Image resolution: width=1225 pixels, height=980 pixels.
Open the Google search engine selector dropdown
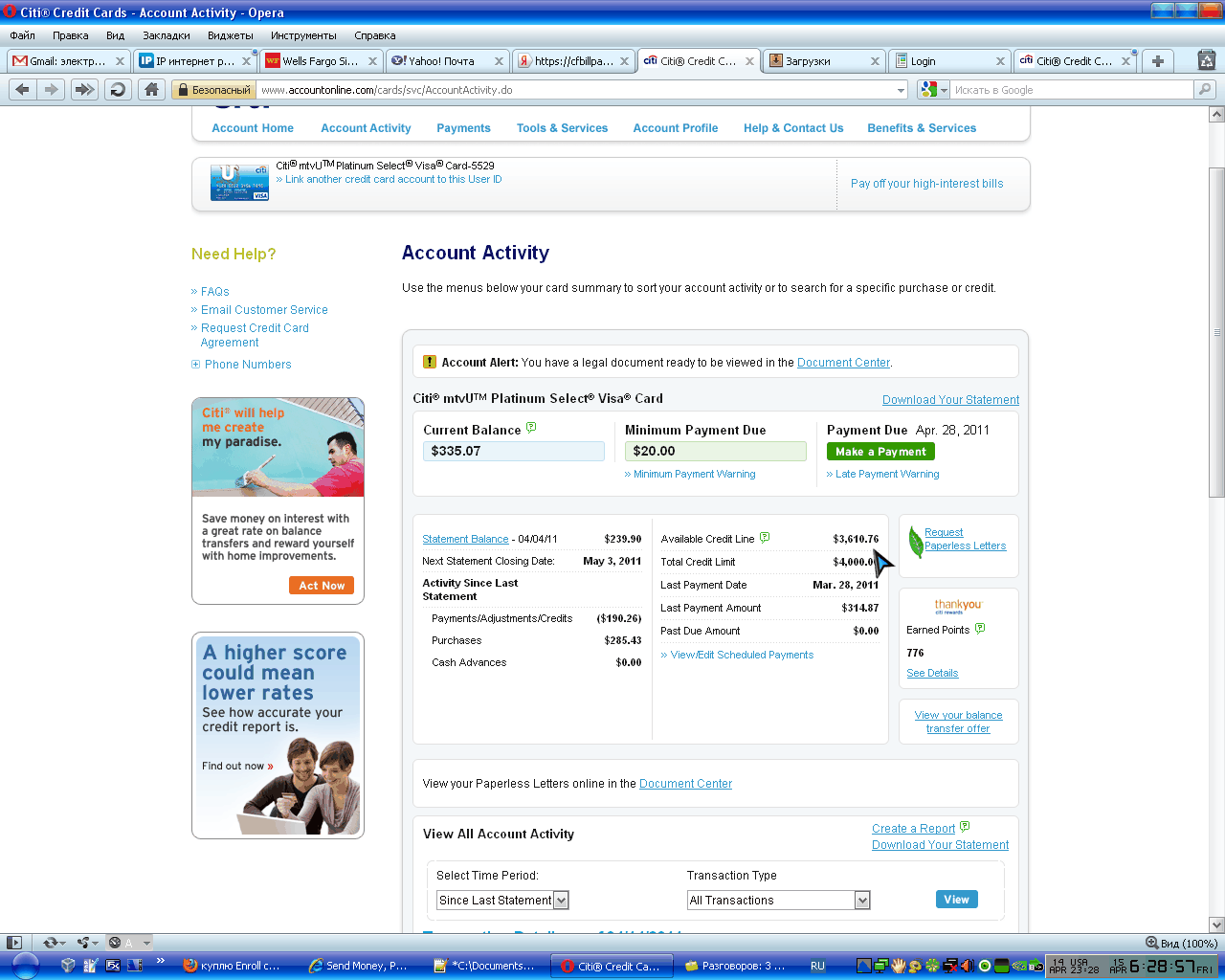point(933,90)
